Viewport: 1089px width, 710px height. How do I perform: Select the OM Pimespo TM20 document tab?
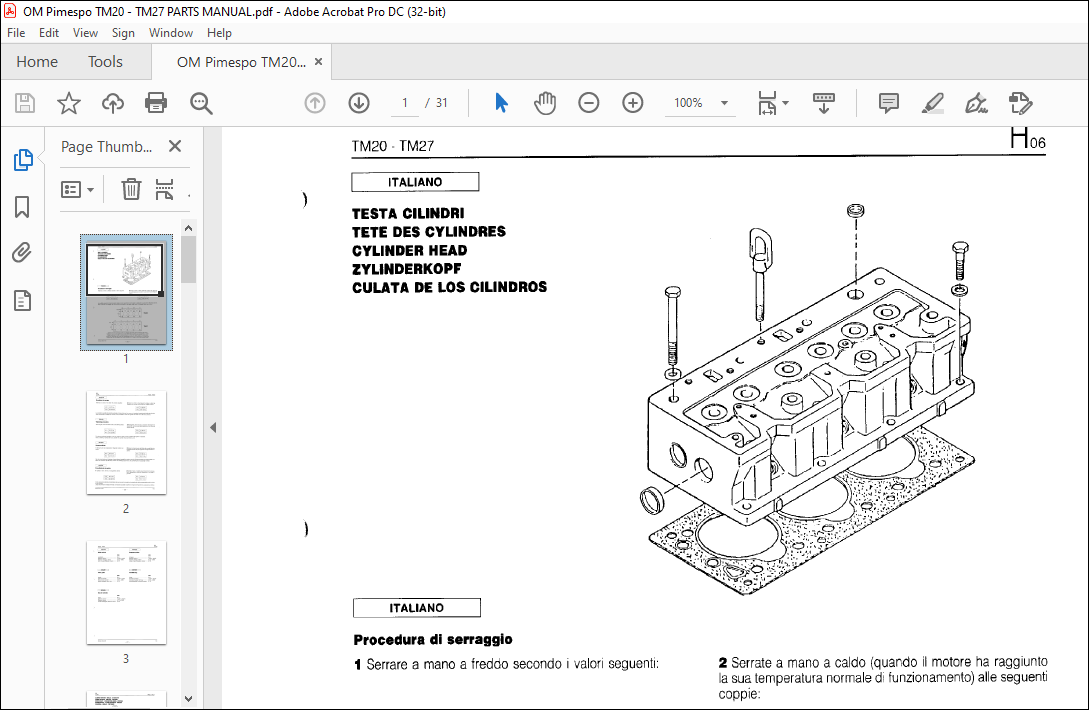tap(240, 62)
